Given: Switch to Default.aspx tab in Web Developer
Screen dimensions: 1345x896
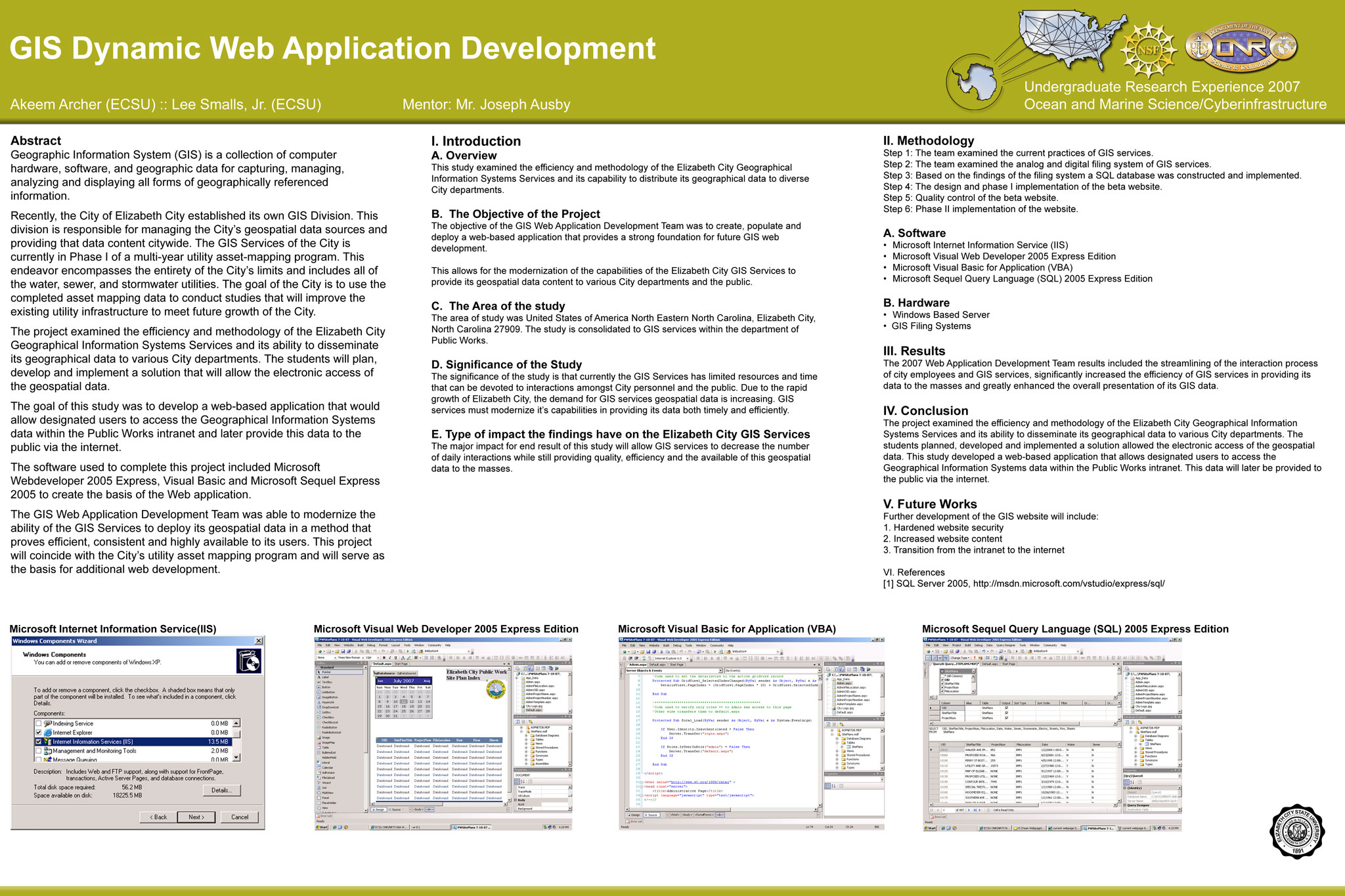Looking at the screenshot, I should coord(382,664).
